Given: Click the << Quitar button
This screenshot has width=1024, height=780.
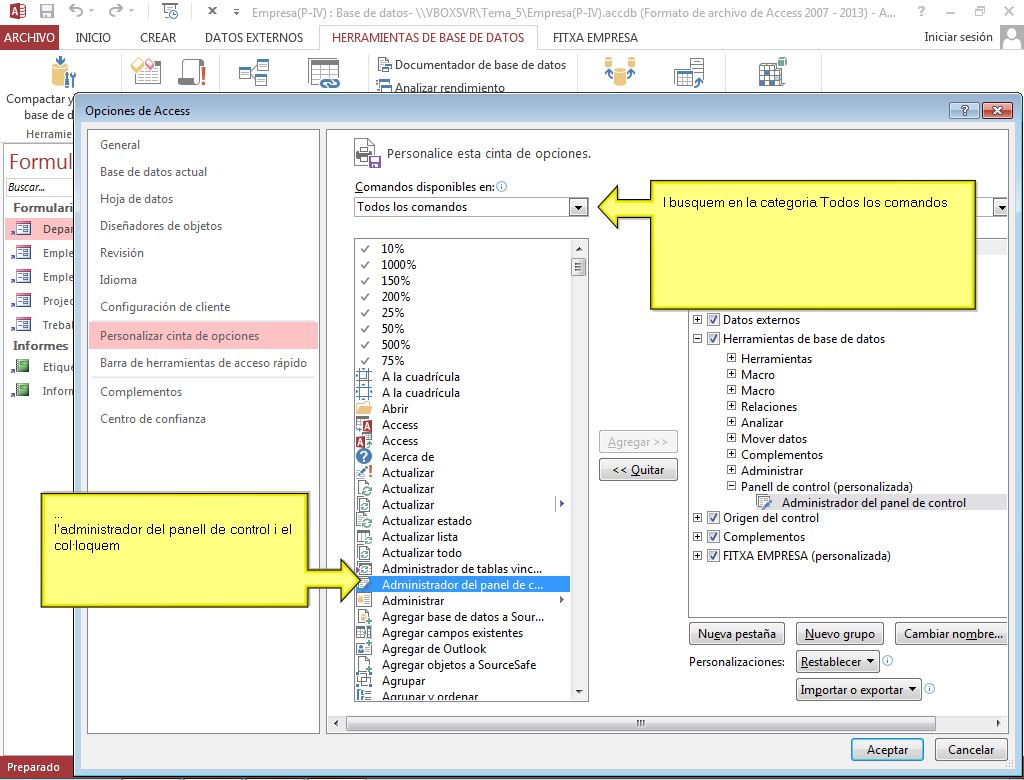Looking at the screenshot, I should tap(638, 470).
